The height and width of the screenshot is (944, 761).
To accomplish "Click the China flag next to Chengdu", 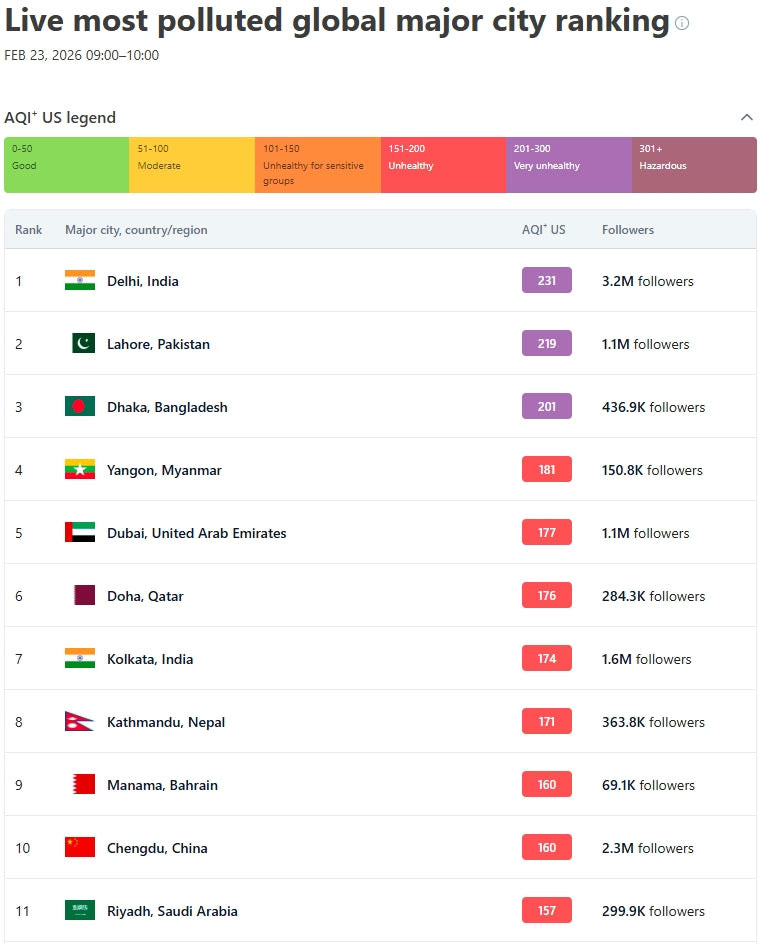I will 80,847.
